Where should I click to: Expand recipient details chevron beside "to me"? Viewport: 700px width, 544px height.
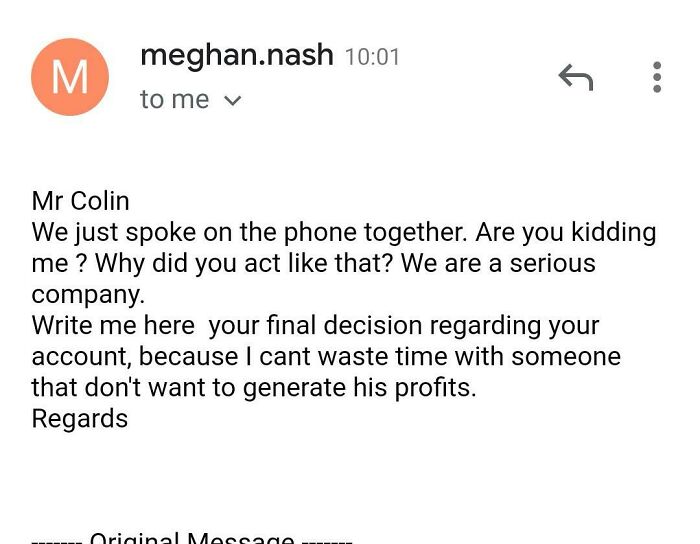[233, 101]
